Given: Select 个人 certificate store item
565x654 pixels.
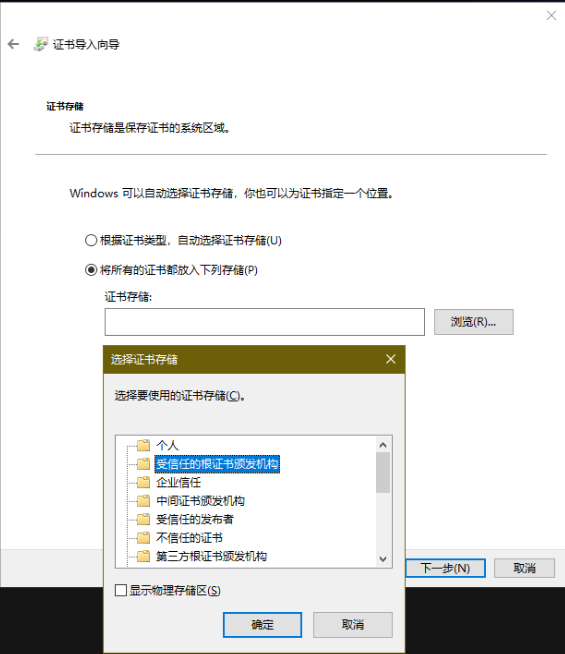Looking at the screenshot, I should click(x=167, y=445).
